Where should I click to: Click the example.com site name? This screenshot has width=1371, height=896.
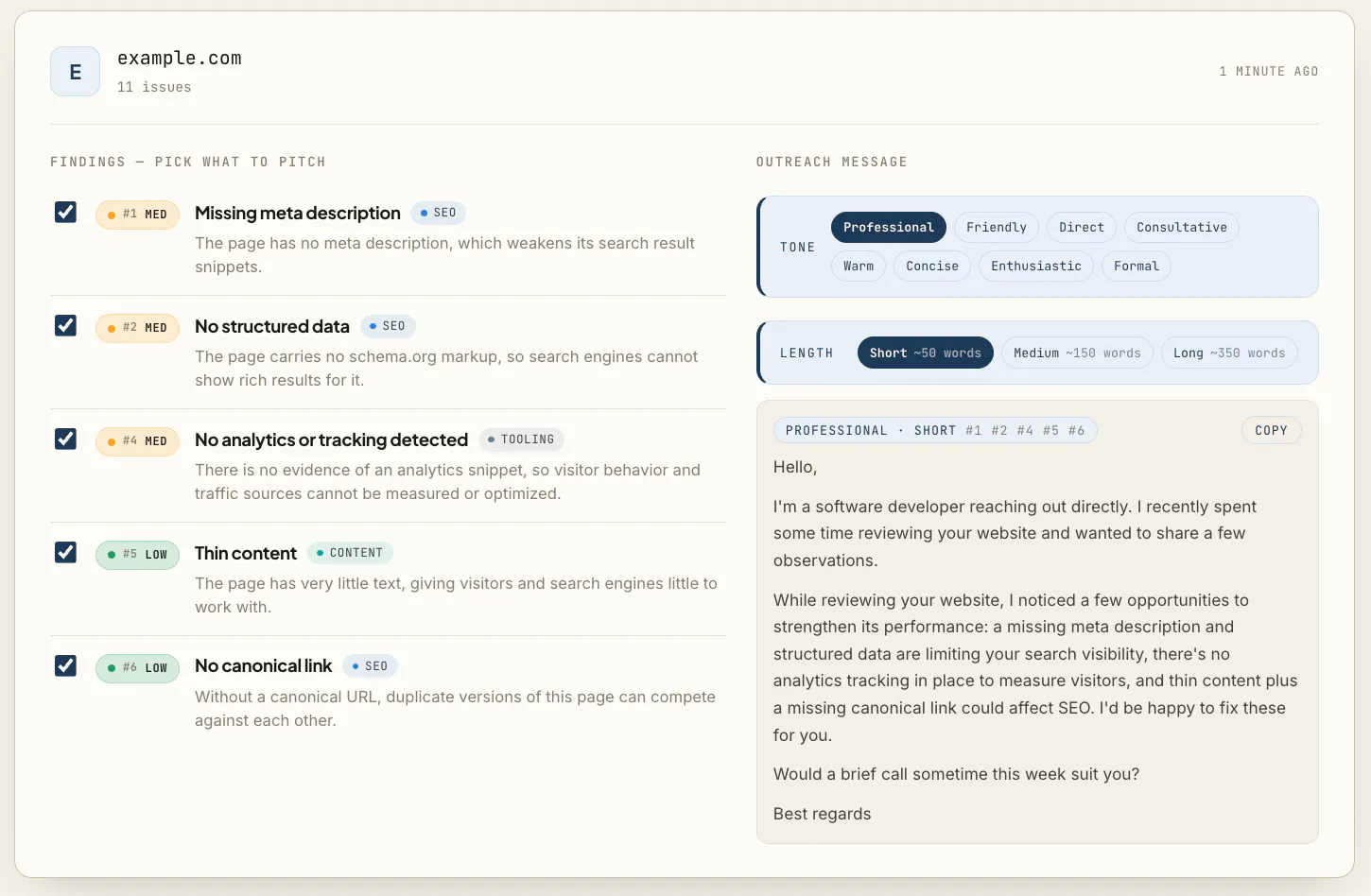point(180,59)
